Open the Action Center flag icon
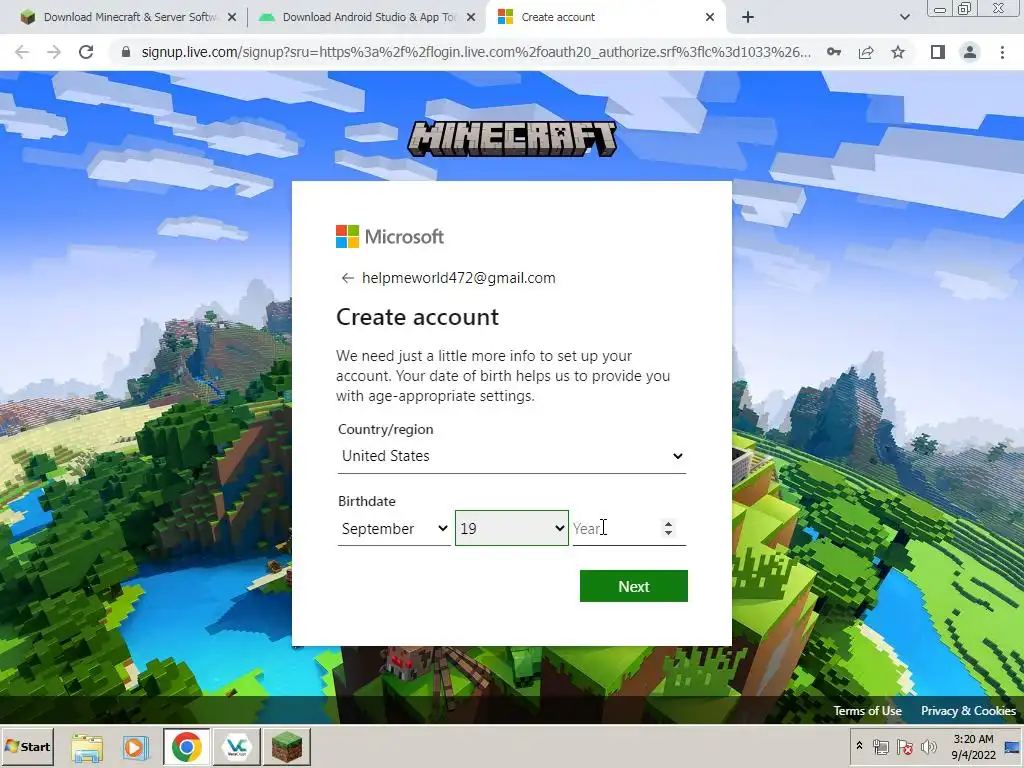 (x=905, y=747)
